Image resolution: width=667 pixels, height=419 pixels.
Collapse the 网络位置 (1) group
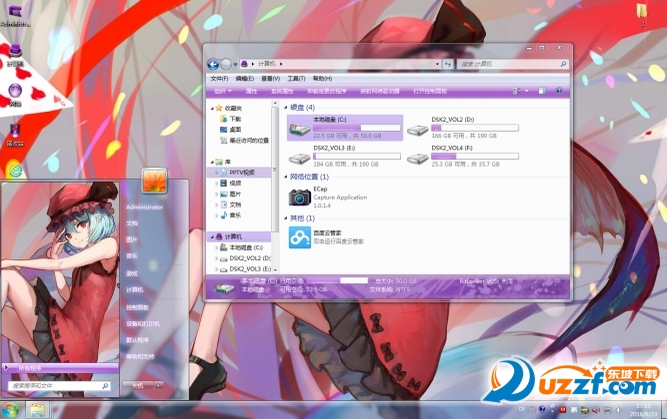click(x=286, y=177)
